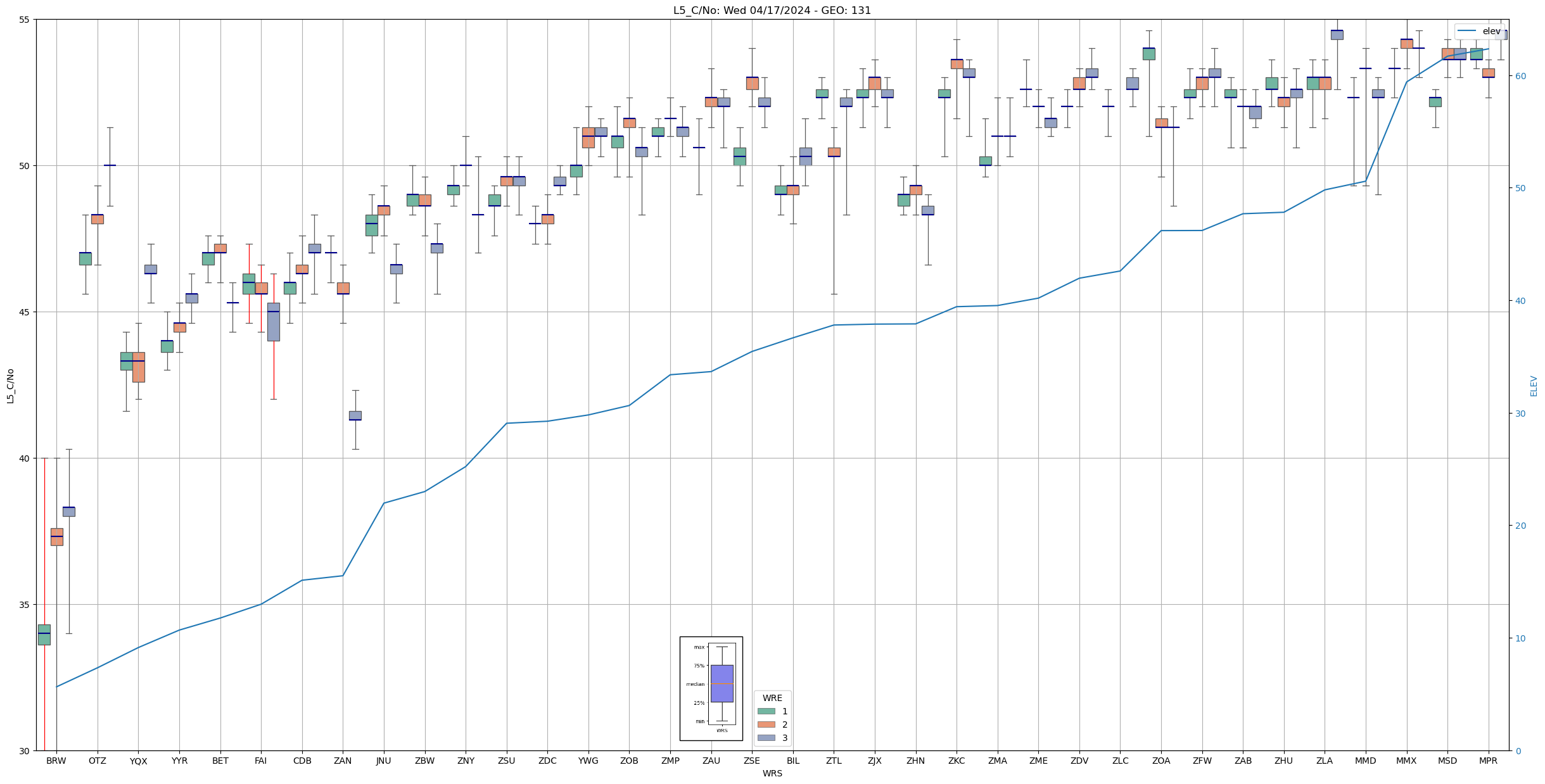Click the right axis tick value 30
This screenshot has height=784, width=1545.
point(1520,414)
